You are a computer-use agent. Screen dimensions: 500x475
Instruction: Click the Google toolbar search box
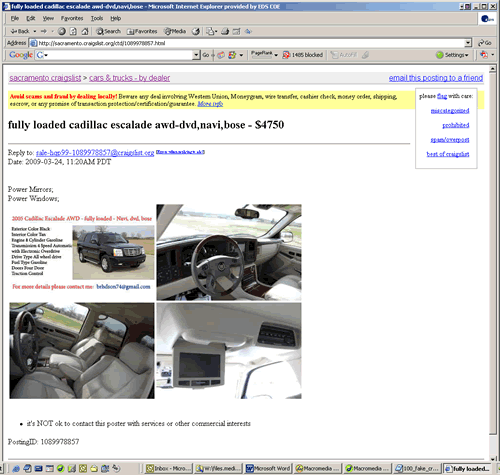pyautogui.click(x=114, y=55)
